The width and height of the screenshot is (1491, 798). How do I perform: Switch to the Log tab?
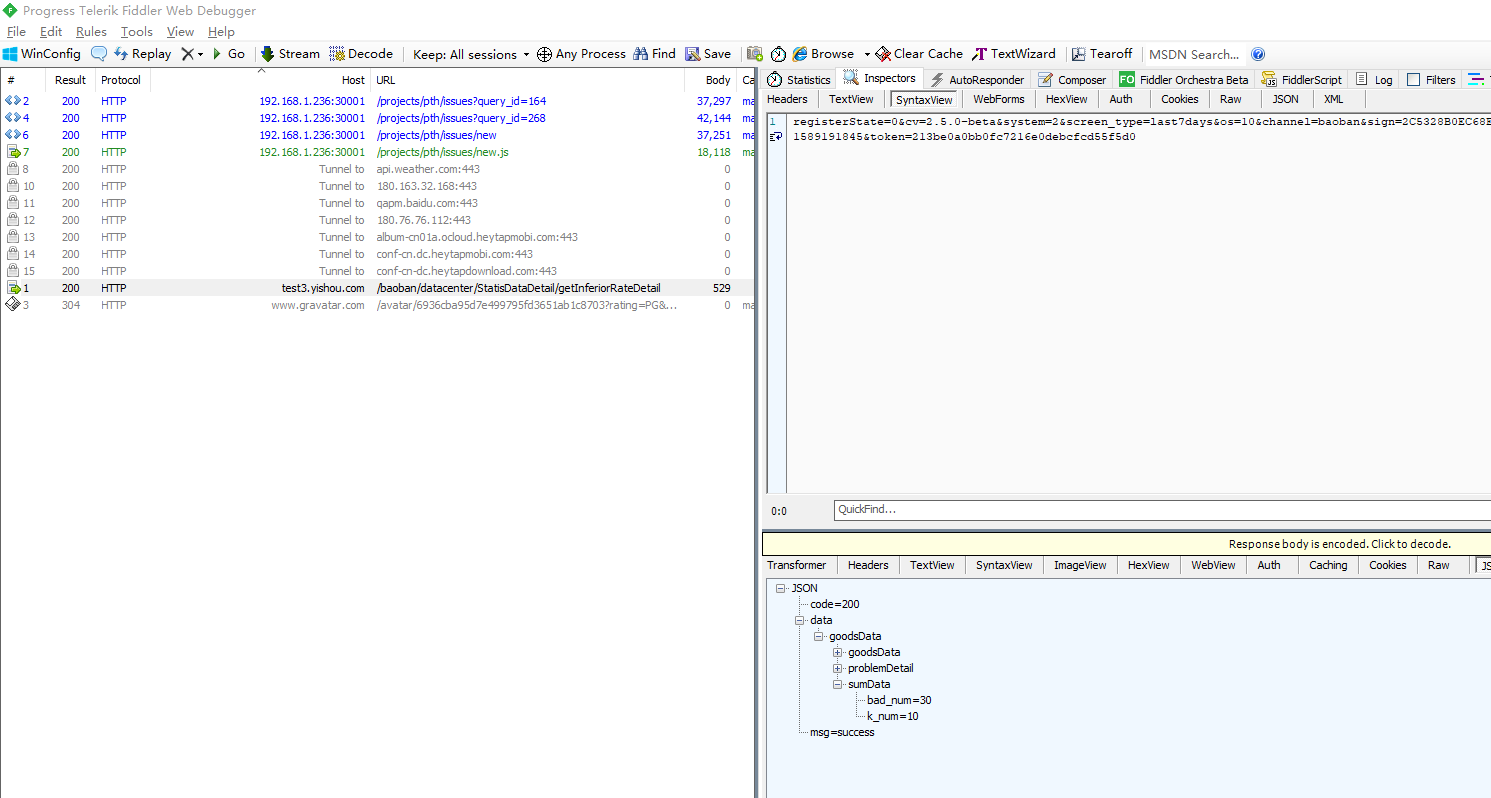pyautogui.click(x=1373, y=79)
